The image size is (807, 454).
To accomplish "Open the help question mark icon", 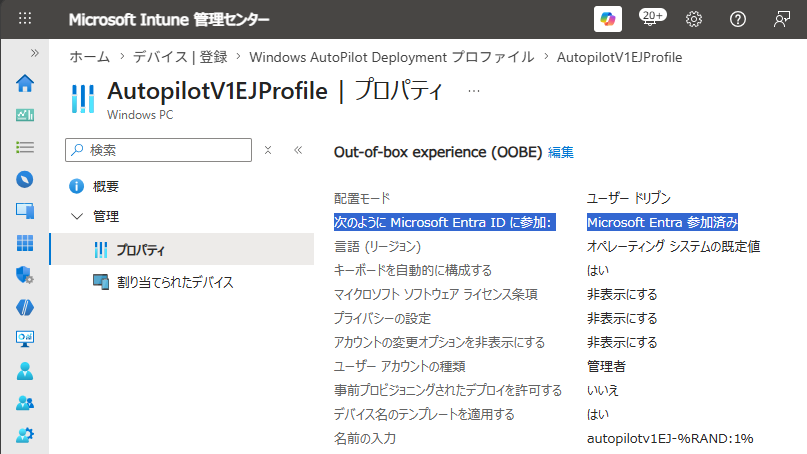I will [738, 19].
